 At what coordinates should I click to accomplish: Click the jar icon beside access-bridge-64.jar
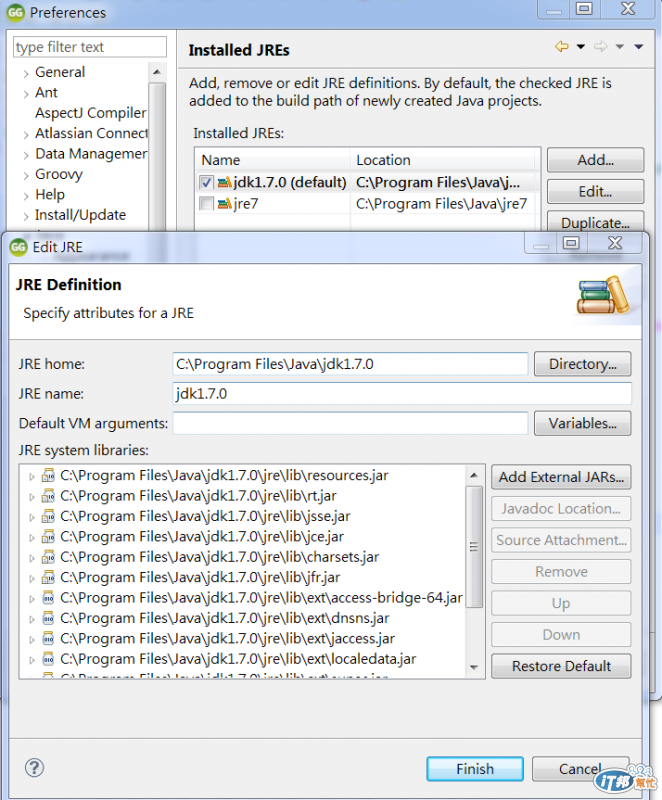pos(48,597)
